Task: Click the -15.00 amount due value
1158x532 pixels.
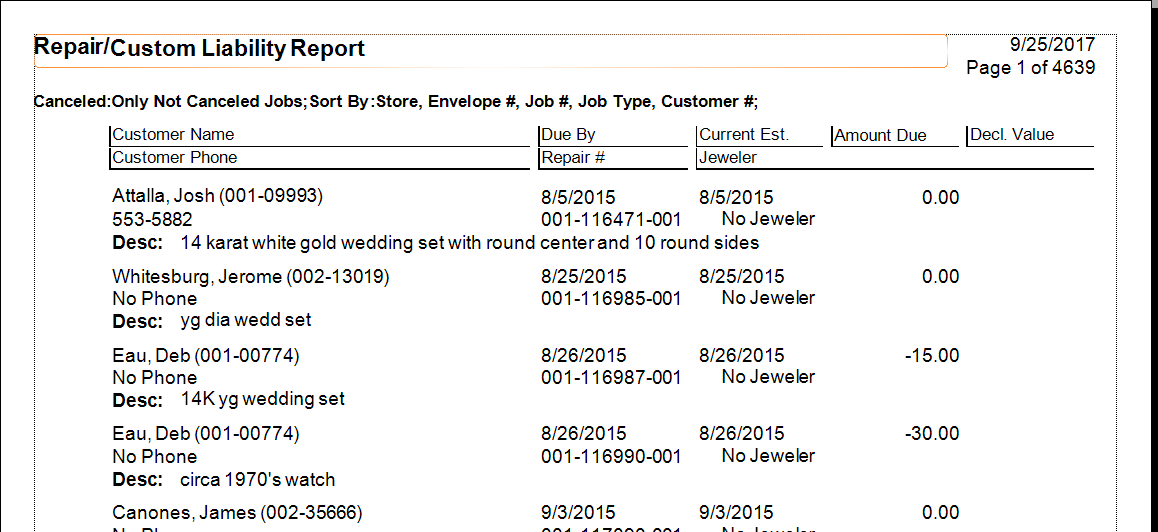Action: 931,355
